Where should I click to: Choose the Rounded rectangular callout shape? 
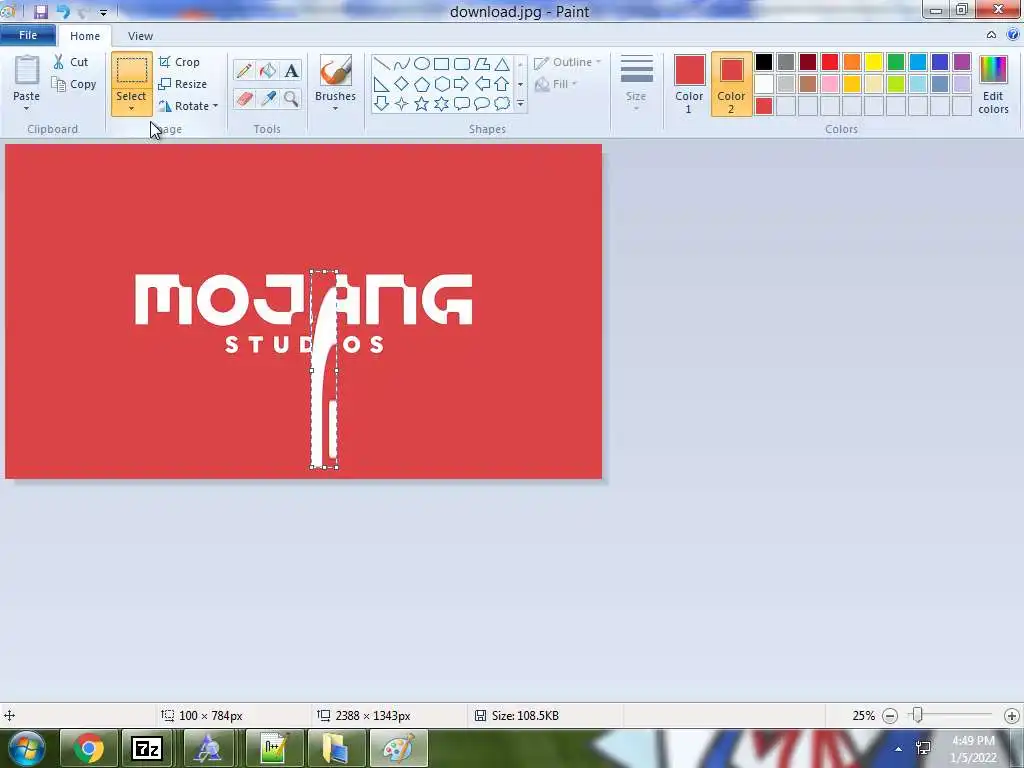[462, 103]
